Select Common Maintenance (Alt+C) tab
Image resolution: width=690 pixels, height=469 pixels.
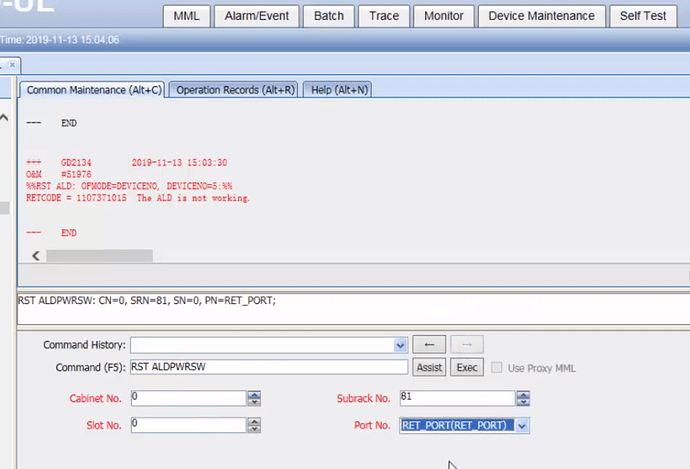pyautogui.click(x=92, y=90)
